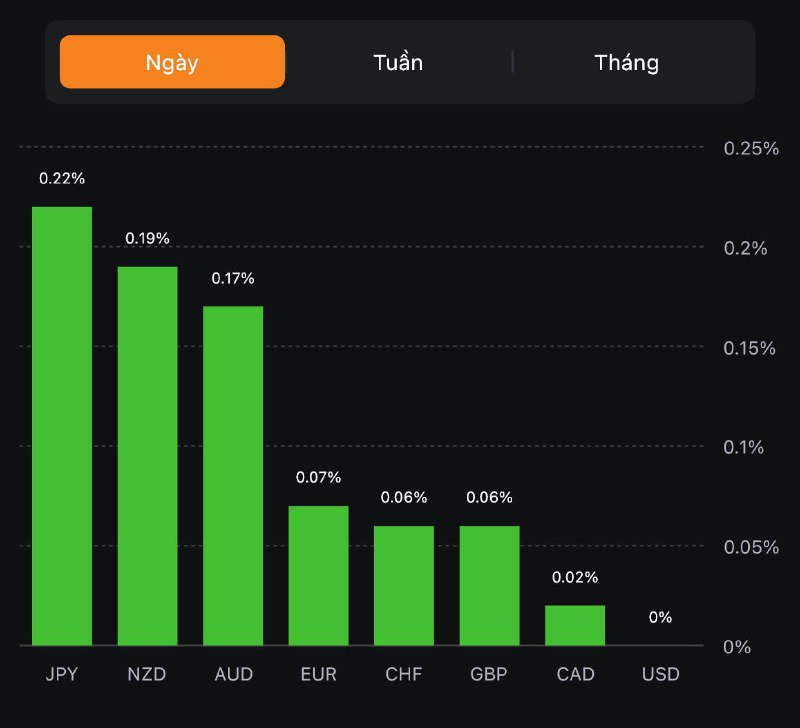Screen dimensions: 800x728
Task: Click the 0.02% value above CAD
Action: coord(575,578)
